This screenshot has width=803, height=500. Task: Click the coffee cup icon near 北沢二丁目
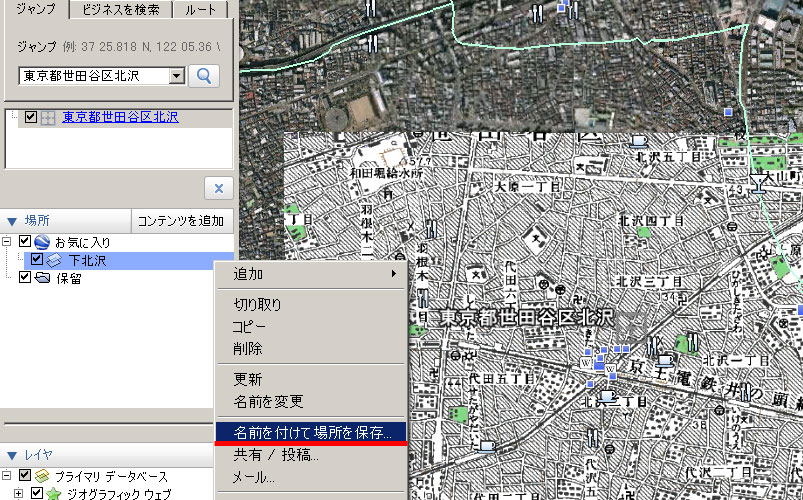coord(607,395)
